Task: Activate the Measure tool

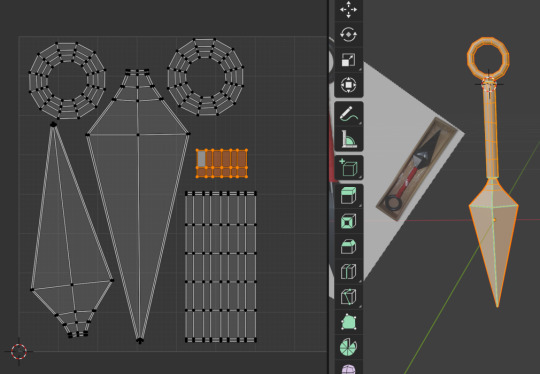Action: [x=349, y=139]
